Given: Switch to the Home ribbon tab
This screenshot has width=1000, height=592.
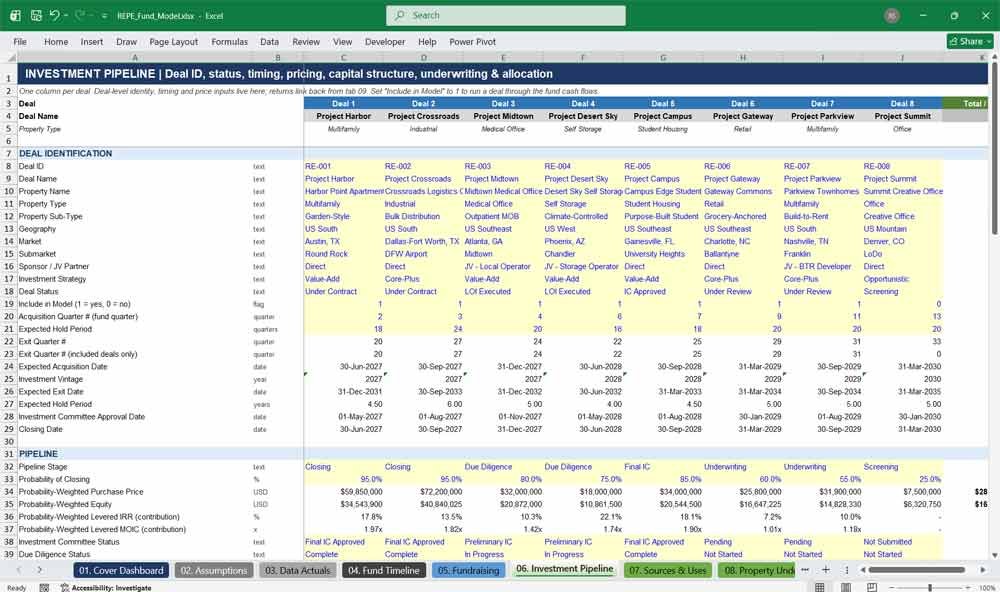Looking at the screenshot, I should coord(56,41).
